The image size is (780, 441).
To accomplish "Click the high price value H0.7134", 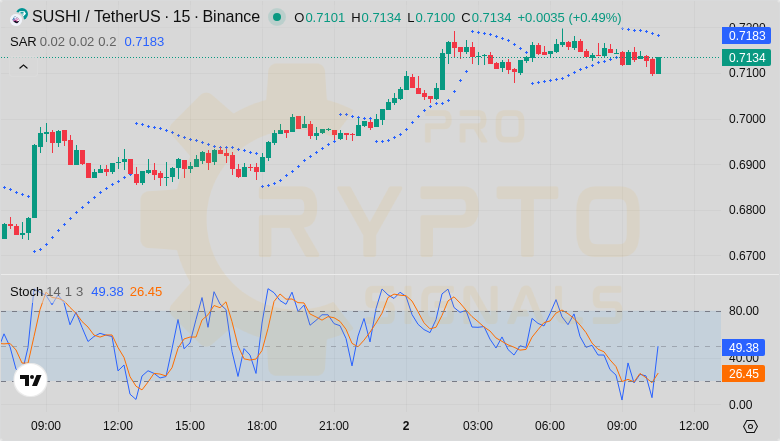I will (x=376, y=18).
